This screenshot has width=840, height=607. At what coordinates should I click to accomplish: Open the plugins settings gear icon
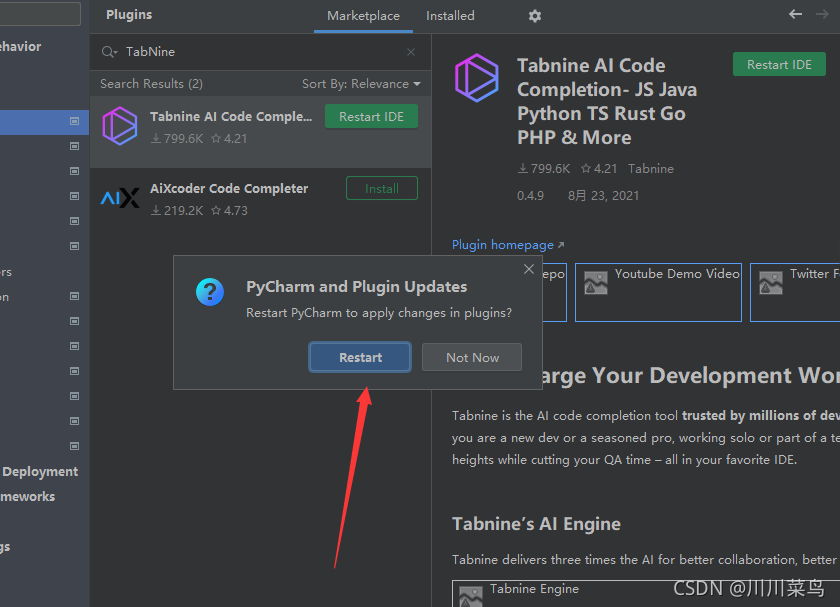tap(535, 16)
